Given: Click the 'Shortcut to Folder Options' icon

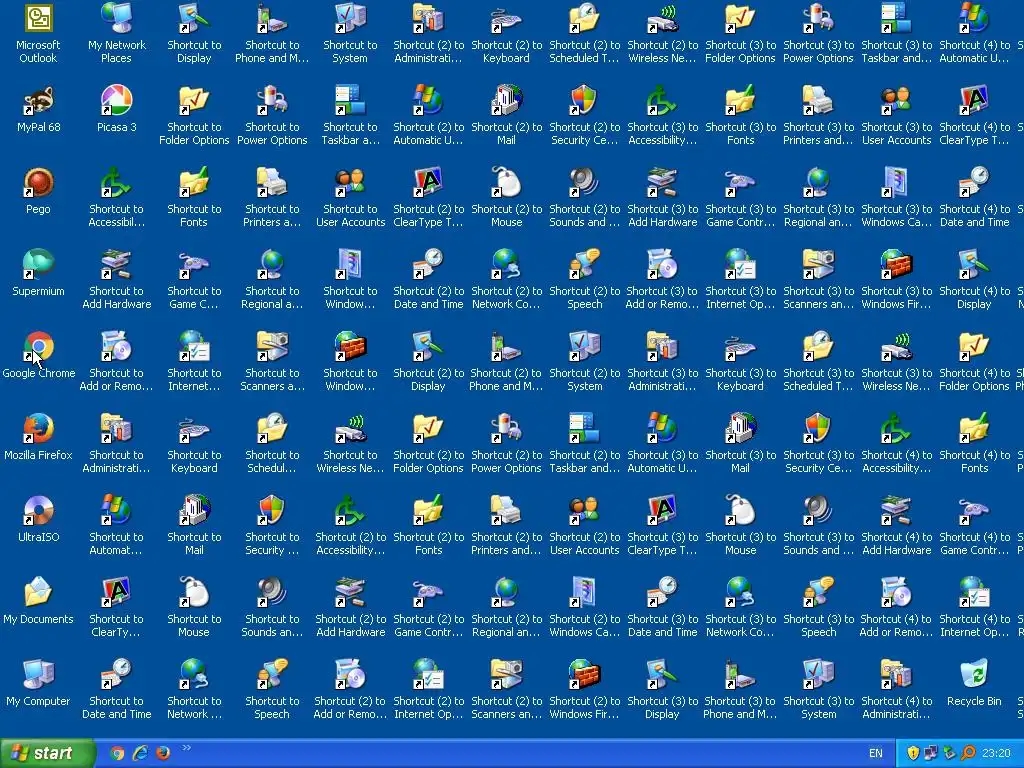Looking at the screenshot, I should [194, 101].
